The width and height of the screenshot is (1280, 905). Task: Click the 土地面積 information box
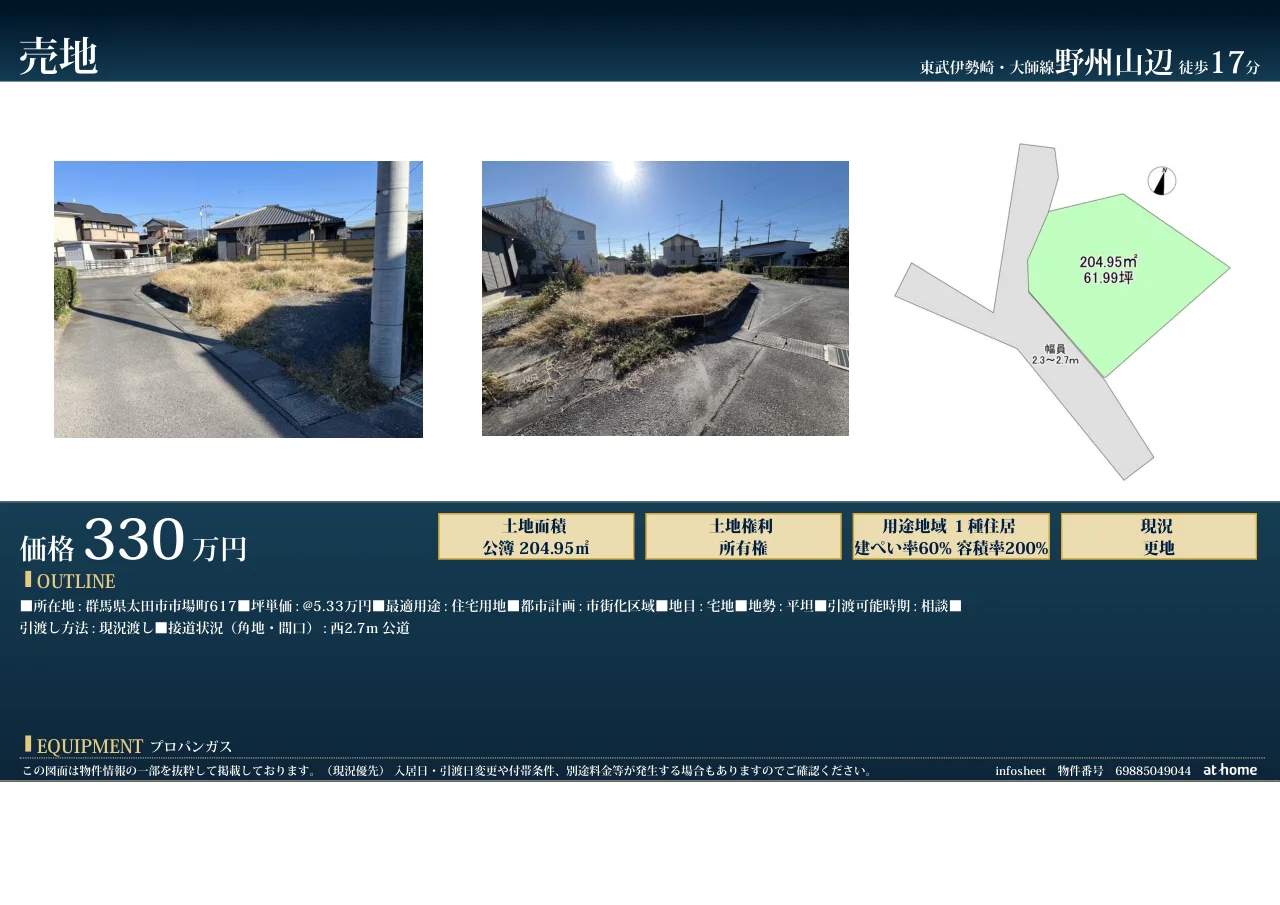point(536,536)
